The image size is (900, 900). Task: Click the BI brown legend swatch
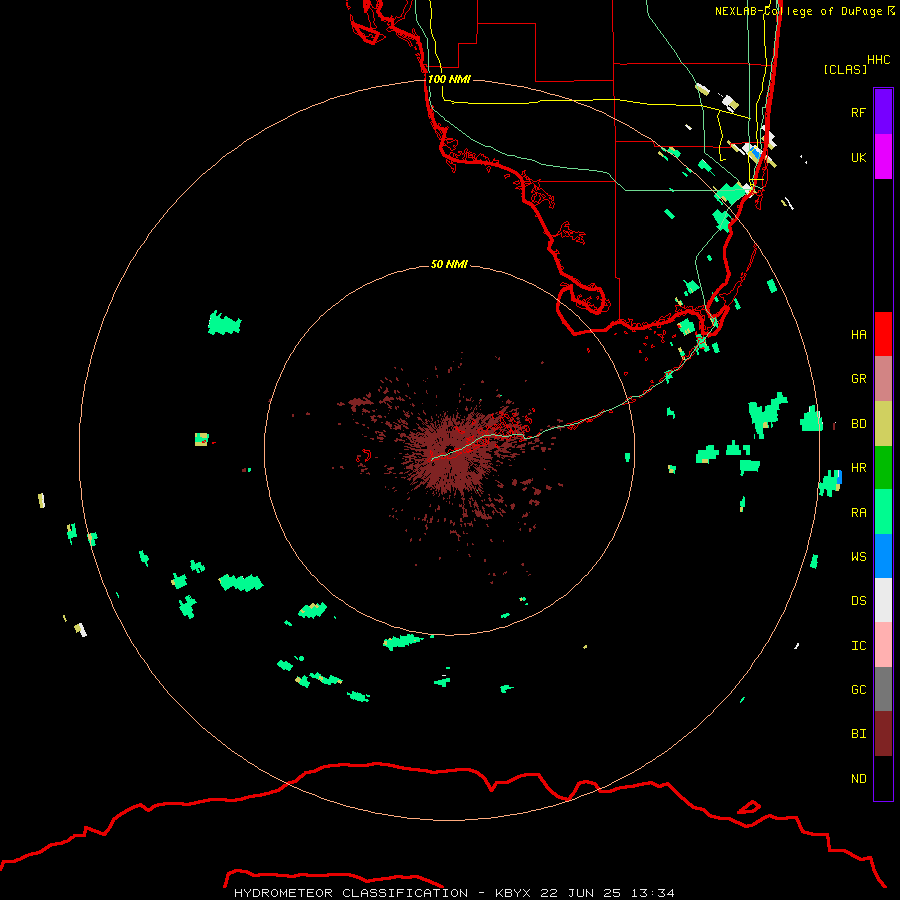click(x=883, y=734)
